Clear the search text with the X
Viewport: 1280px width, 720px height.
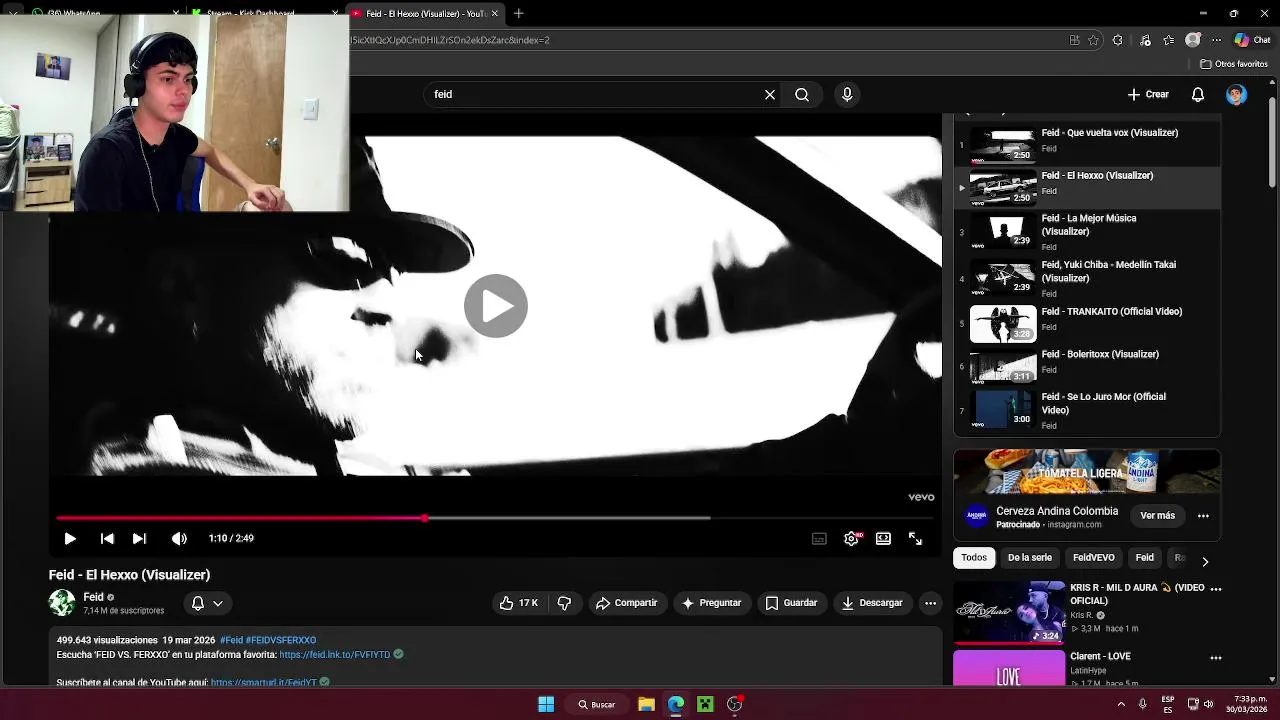(x=770, y=94)
